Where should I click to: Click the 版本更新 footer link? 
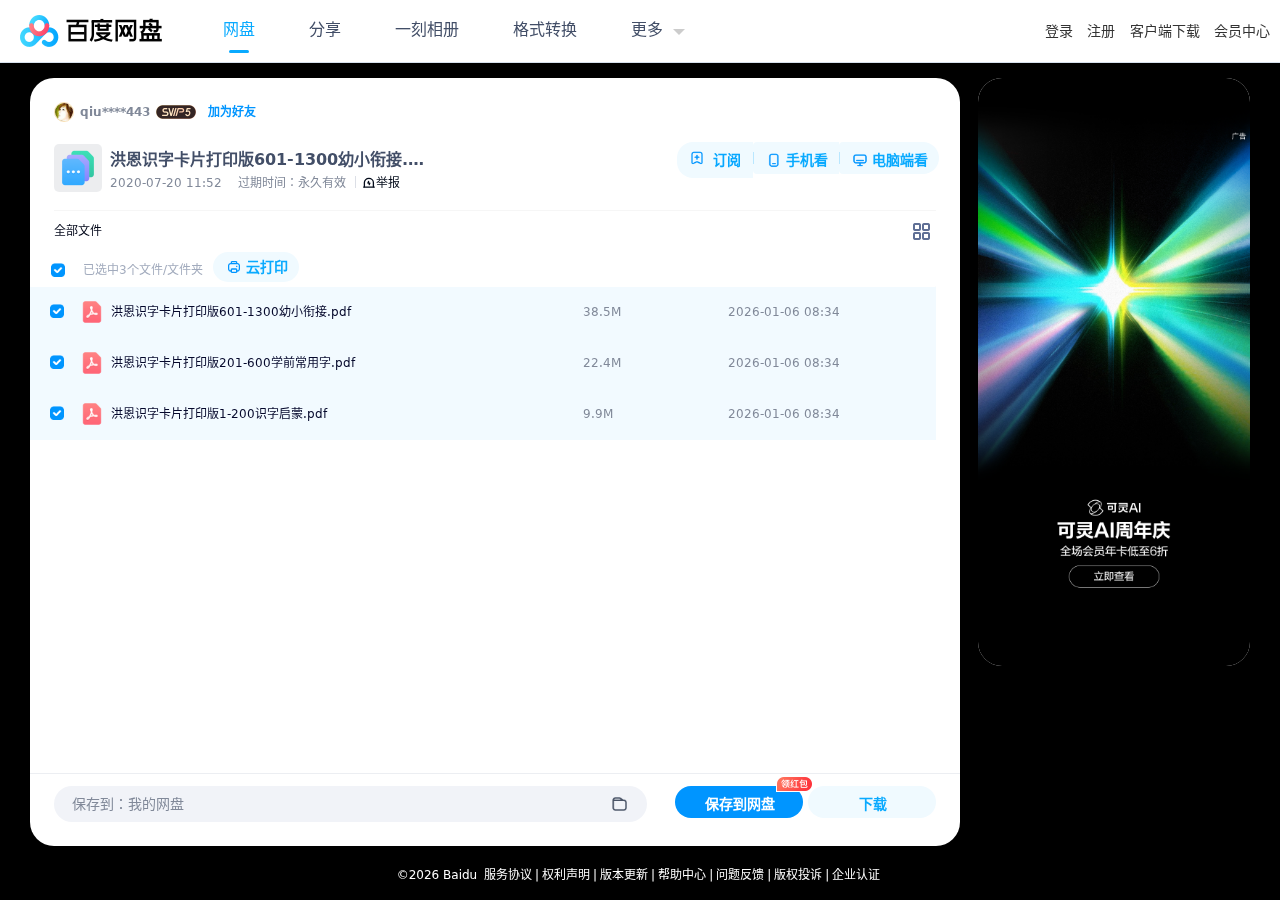624,875
